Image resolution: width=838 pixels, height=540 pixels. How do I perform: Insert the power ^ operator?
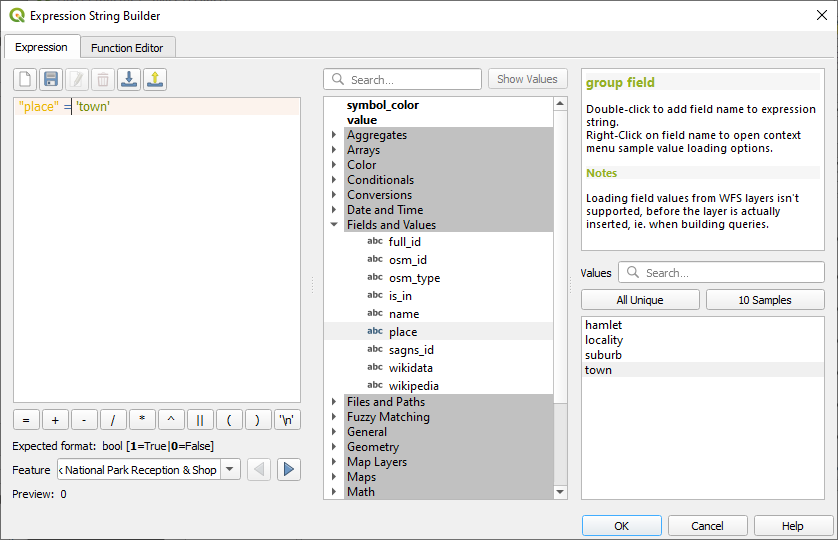(x=171, y=420)
